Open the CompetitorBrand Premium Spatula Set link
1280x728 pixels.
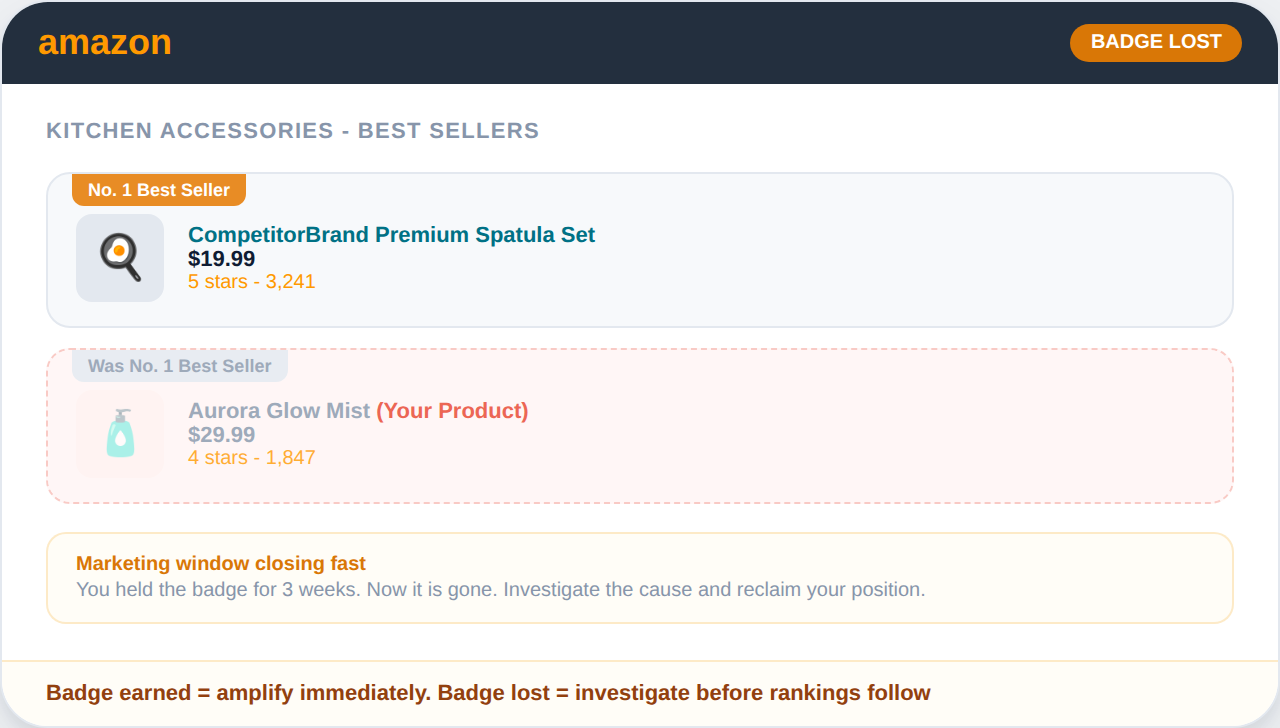coord(391,235)
